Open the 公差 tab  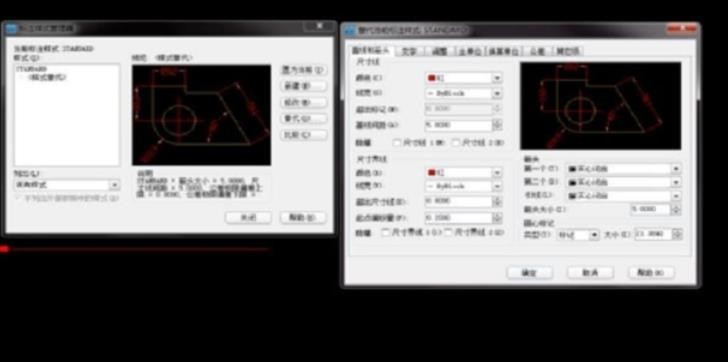pyautogui.click(x=538, y=51)
